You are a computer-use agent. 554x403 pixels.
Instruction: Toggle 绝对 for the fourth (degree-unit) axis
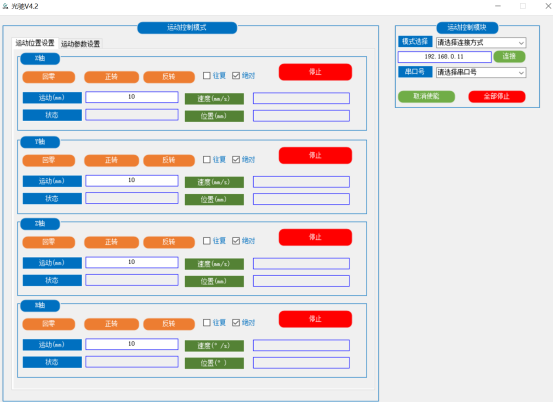(236, 322)
